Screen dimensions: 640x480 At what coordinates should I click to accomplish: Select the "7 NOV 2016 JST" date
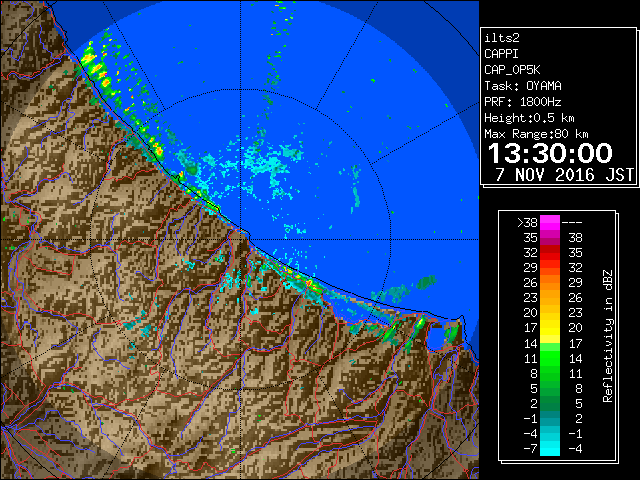click(x=564, y=175)
